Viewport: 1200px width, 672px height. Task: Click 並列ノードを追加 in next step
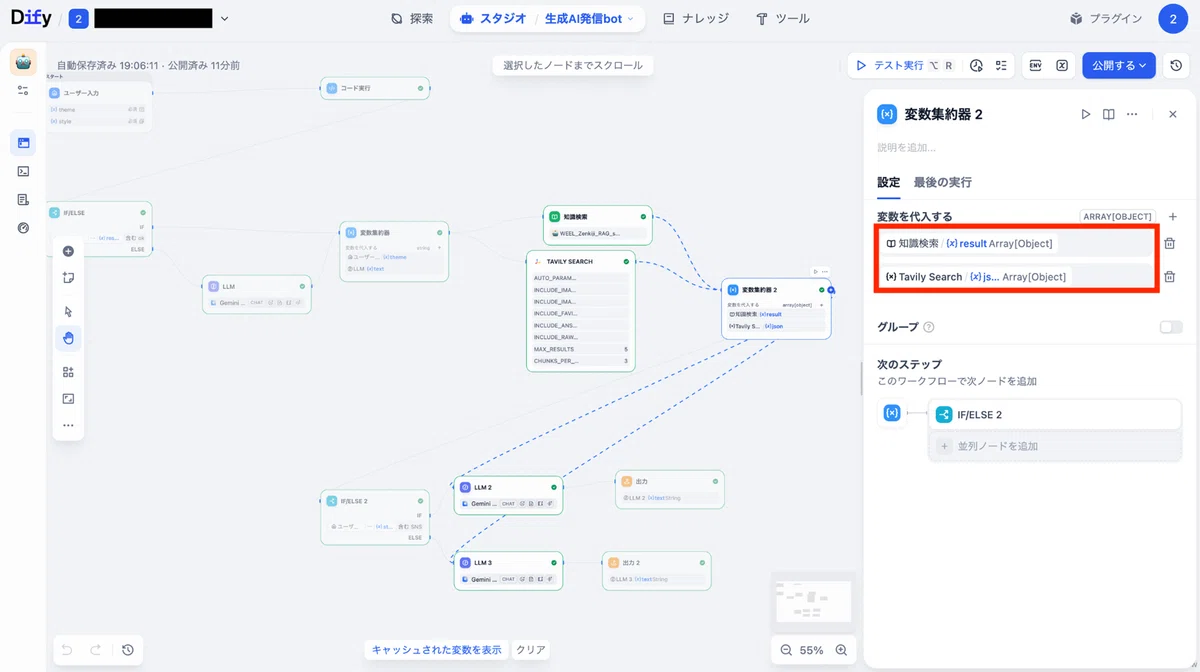pos(1055,446)
